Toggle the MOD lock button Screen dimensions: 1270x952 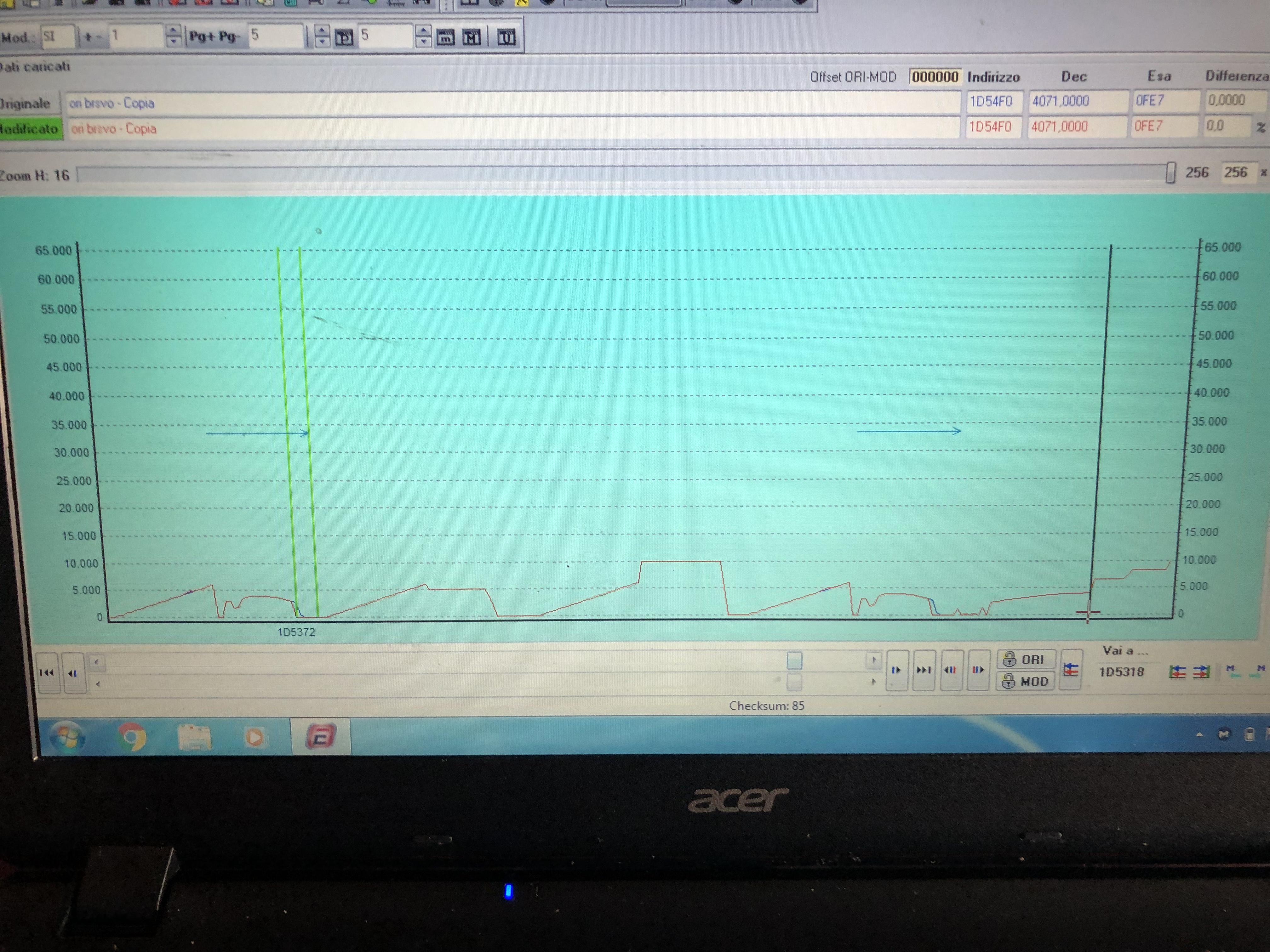point(1025,682)
